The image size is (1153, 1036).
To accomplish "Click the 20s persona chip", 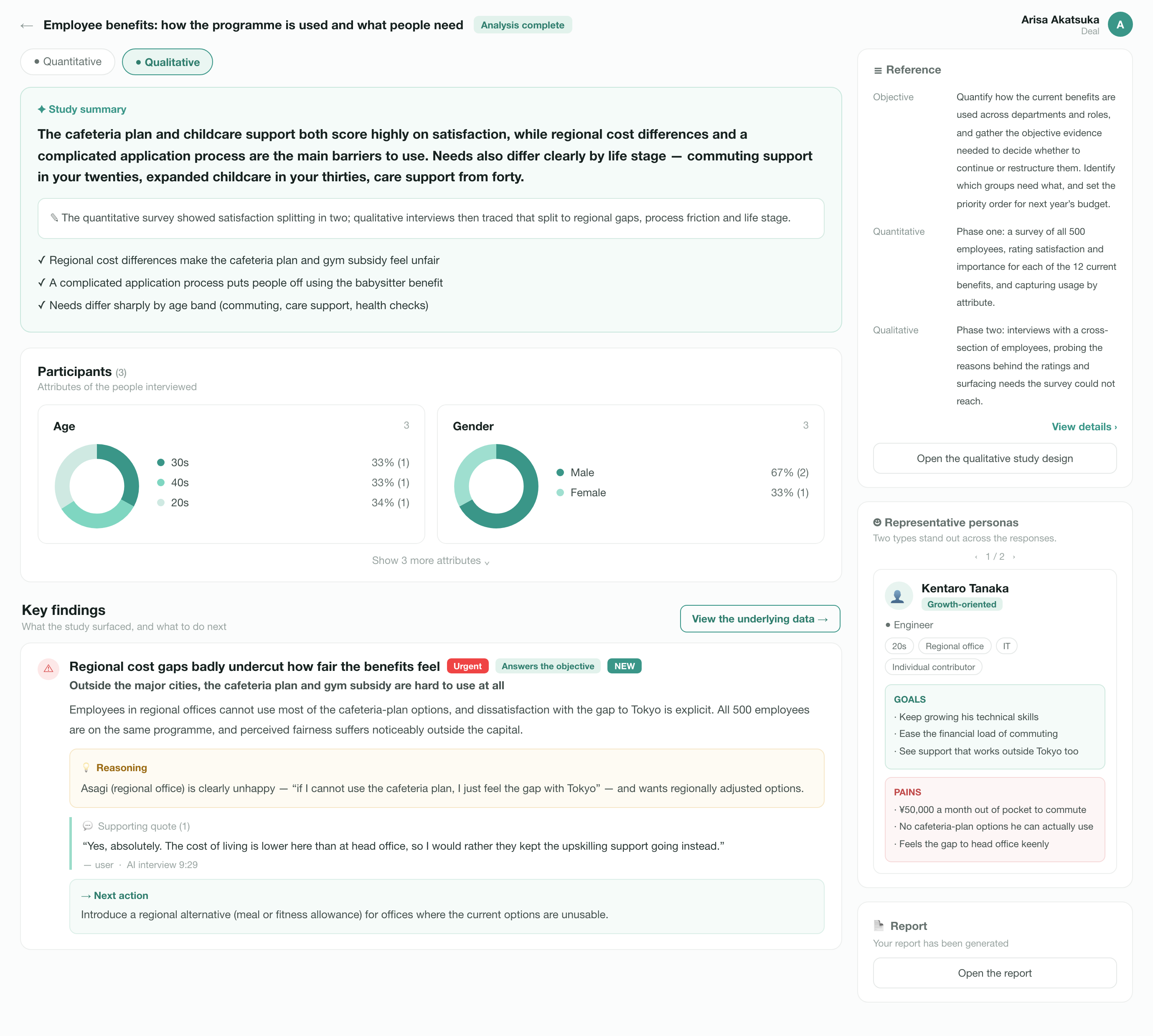I will (899, 646).
